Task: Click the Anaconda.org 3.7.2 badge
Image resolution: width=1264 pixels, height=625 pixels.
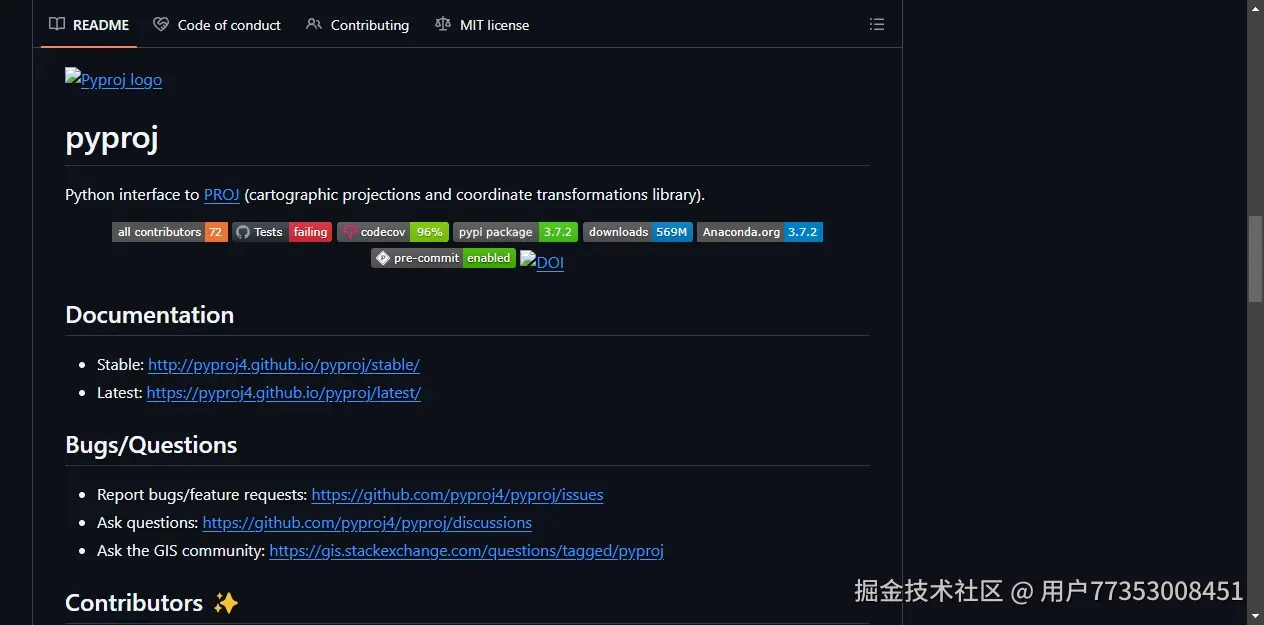Action: [x=760, y=232]
